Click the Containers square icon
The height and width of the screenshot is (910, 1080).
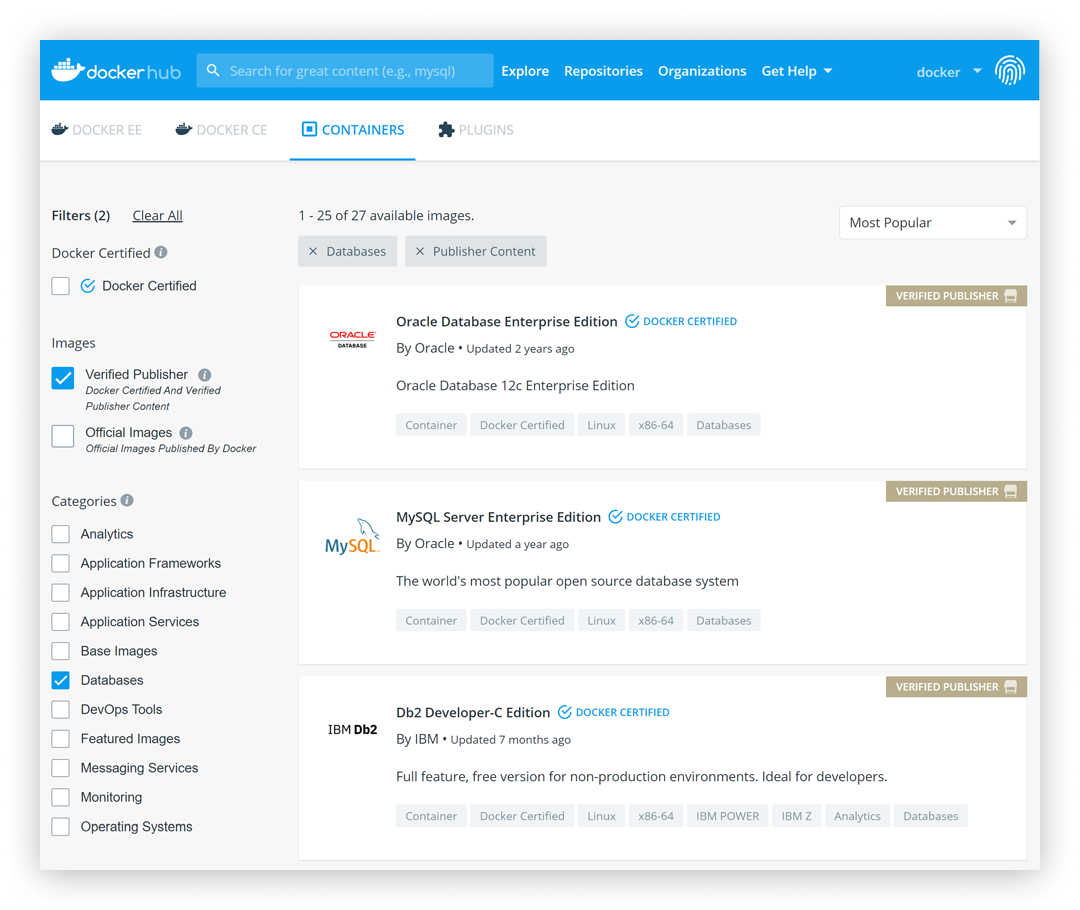[x=309, y=129]
